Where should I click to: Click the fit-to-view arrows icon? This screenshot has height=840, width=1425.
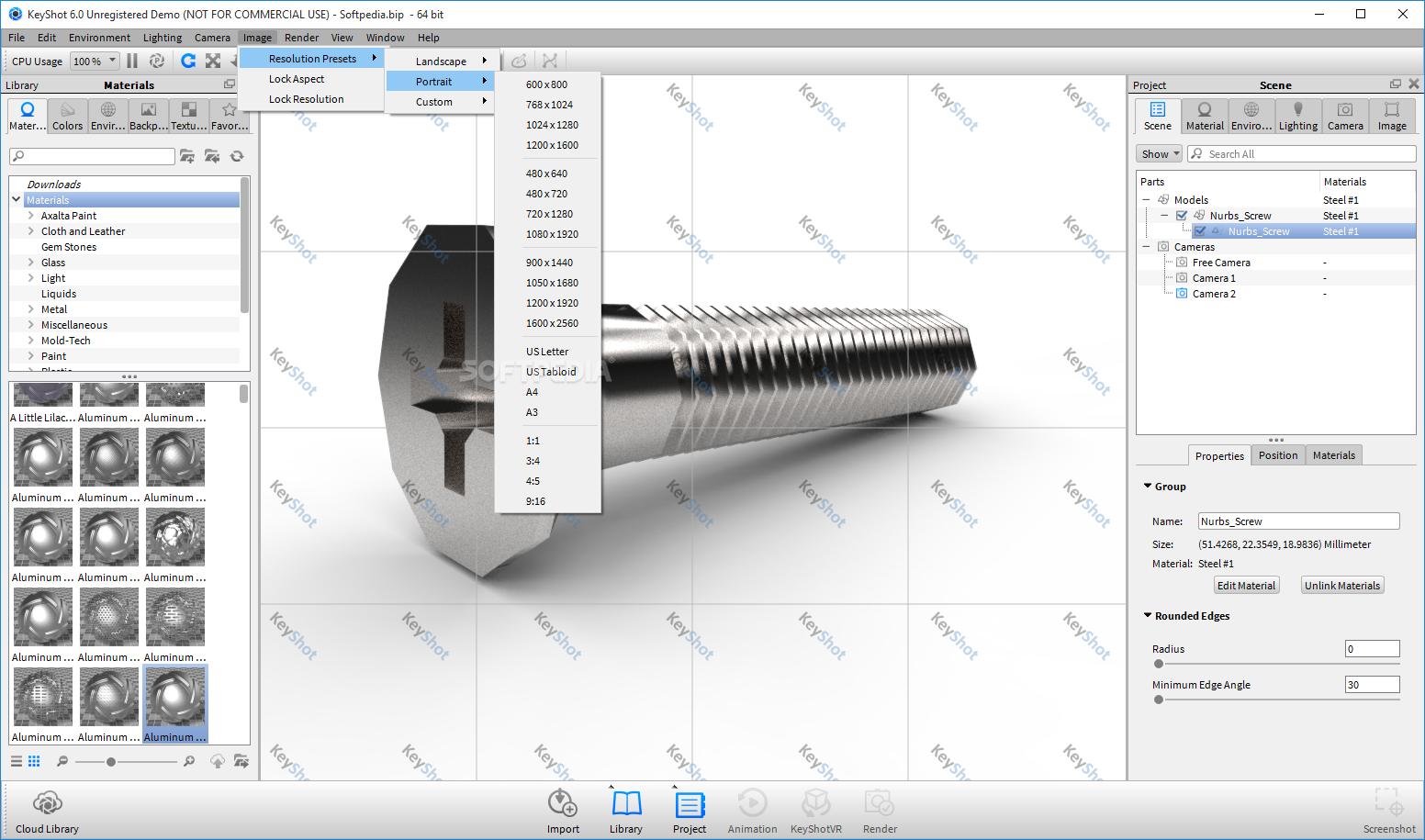click(213, 61)
